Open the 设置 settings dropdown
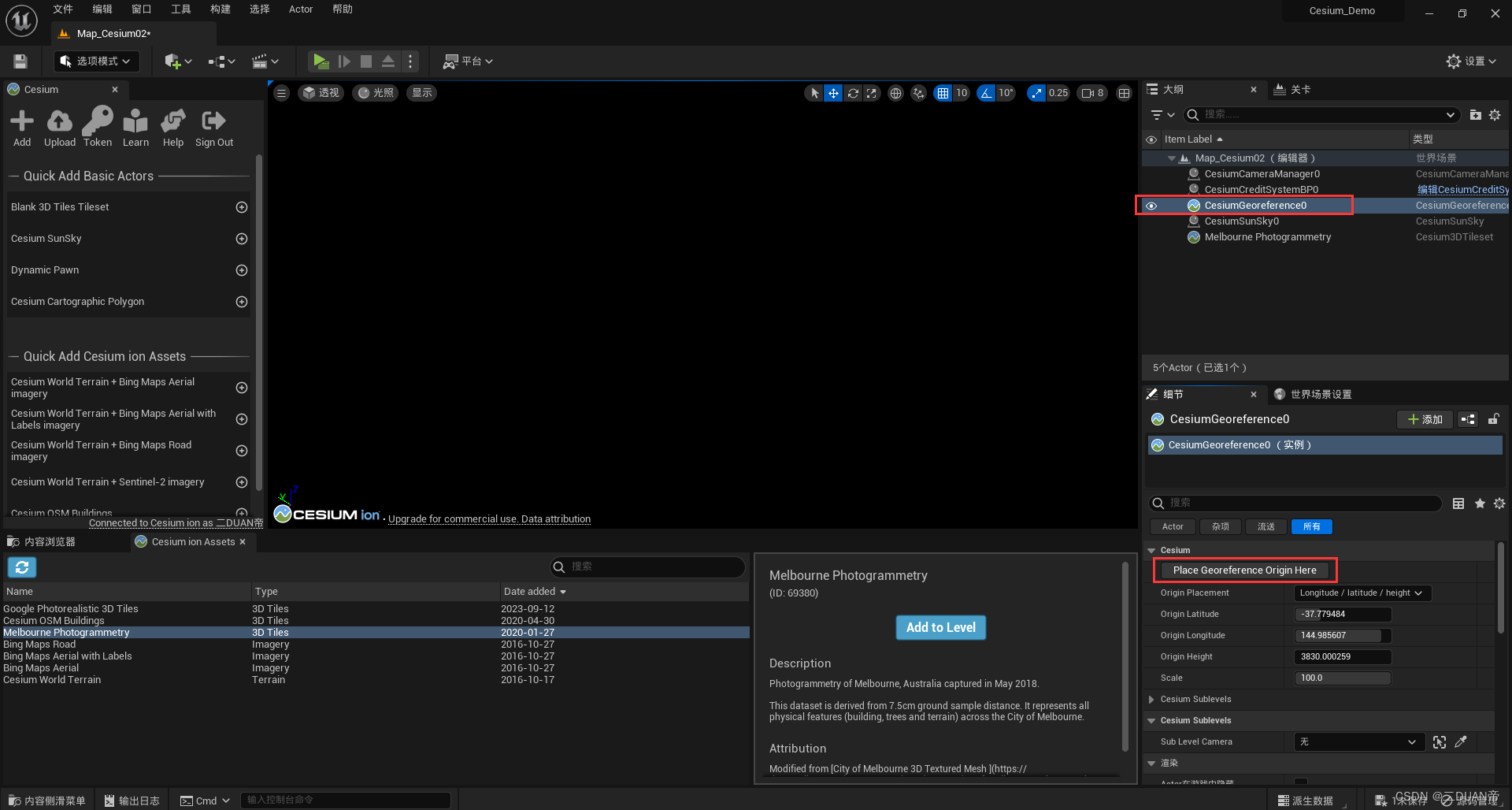This screenshot has height=810, width=1512. pos(1471,61)
